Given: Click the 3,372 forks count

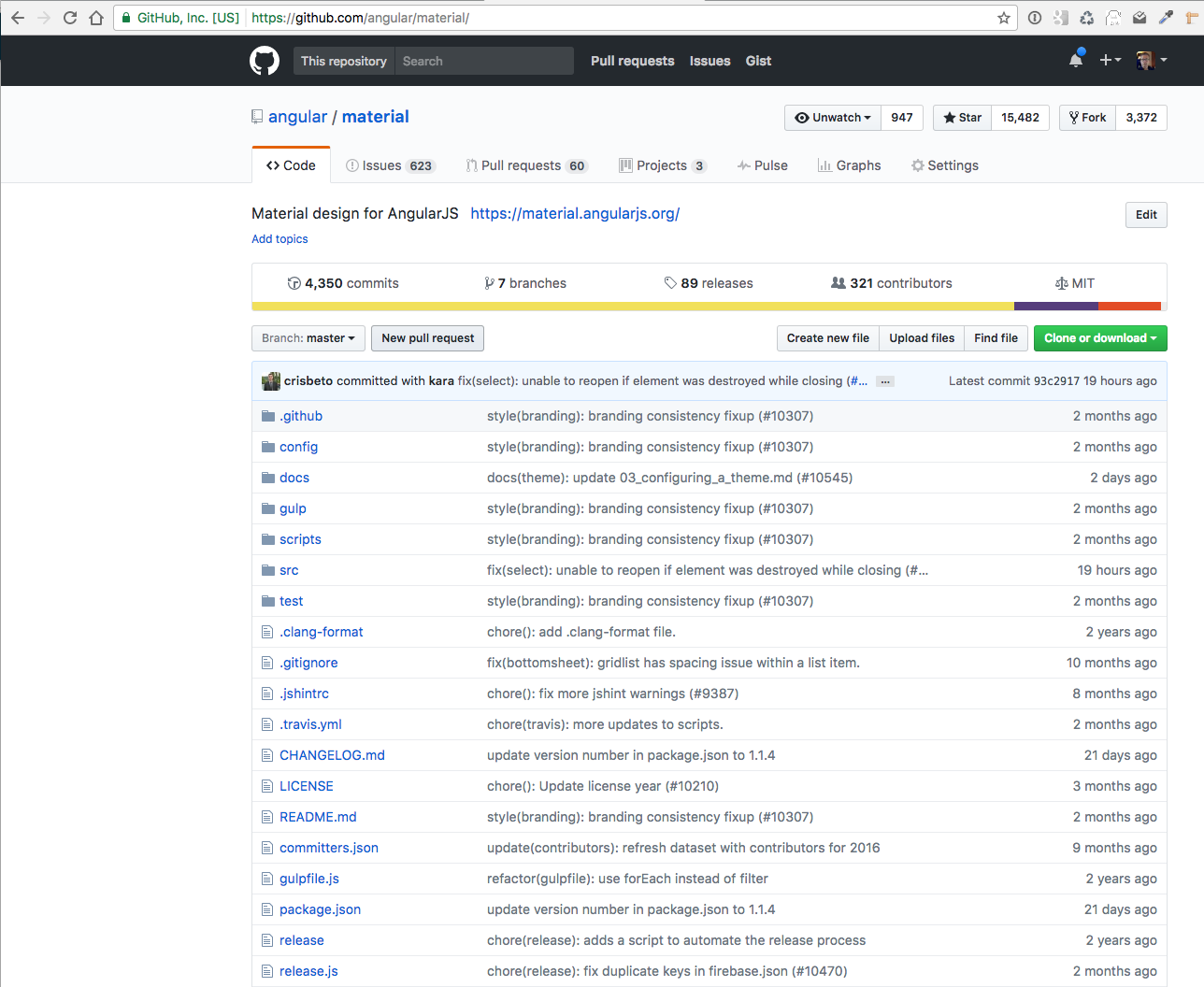Looking at the screenshot, I should coord(1141,118).
